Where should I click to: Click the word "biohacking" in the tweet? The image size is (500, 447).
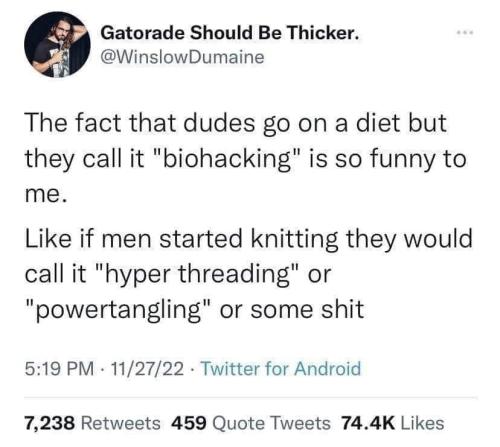pyautogui.click(x=229, y=159)
